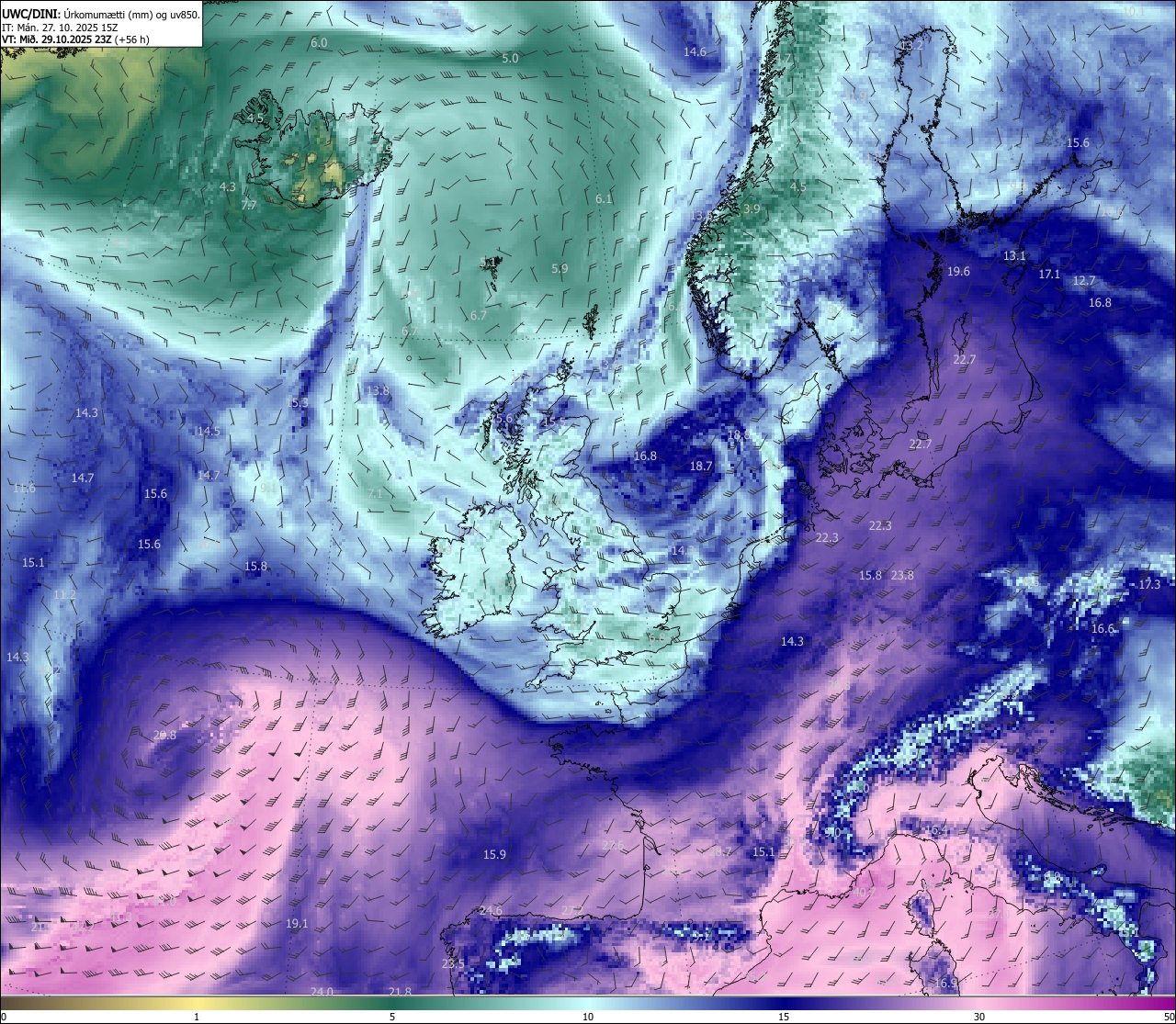Click the 17.3 value on the map

[x=1149, y=584]
